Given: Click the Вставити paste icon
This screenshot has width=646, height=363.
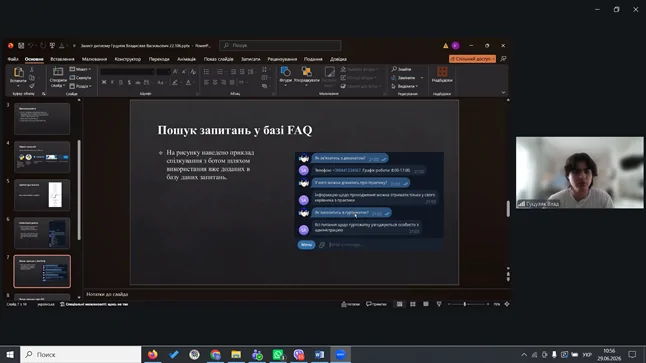Looking at the screenshot, I should point(18,75).
